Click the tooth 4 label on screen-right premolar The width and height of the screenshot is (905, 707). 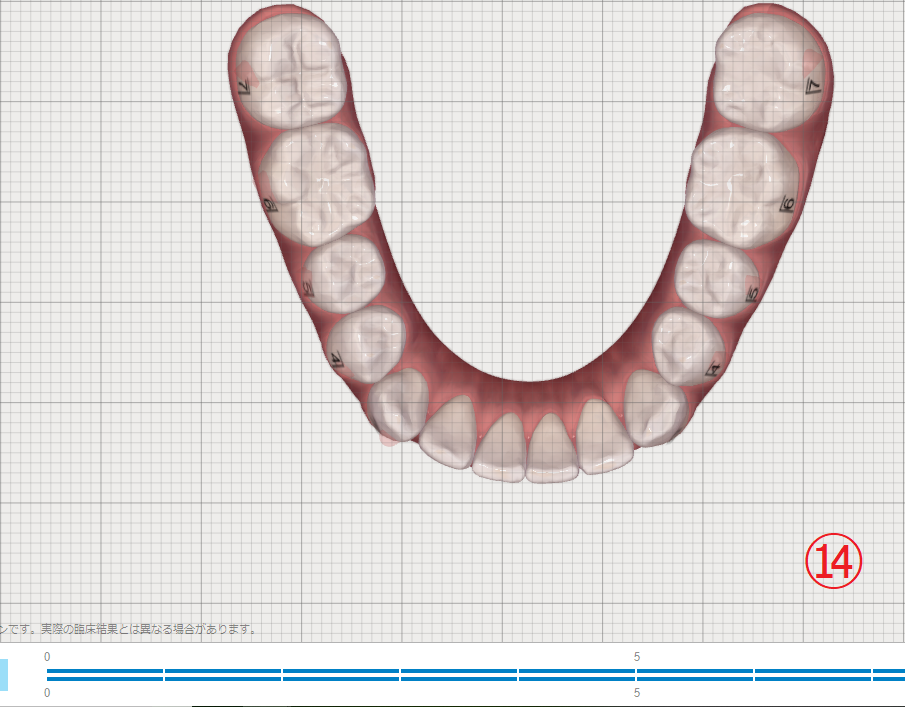(714, 368)
